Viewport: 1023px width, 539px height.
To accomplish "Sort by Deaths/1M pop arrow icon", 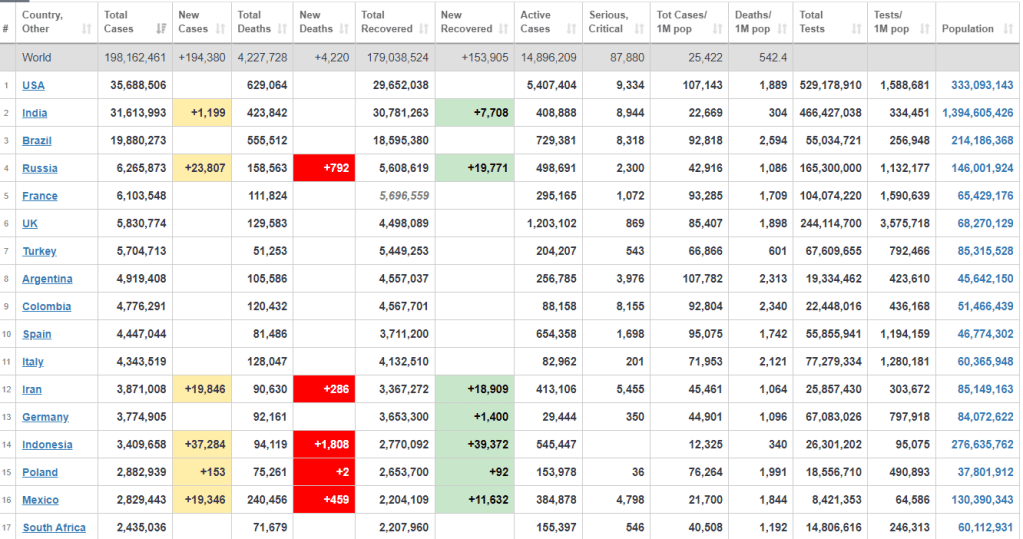I will (x=782, y=29).
